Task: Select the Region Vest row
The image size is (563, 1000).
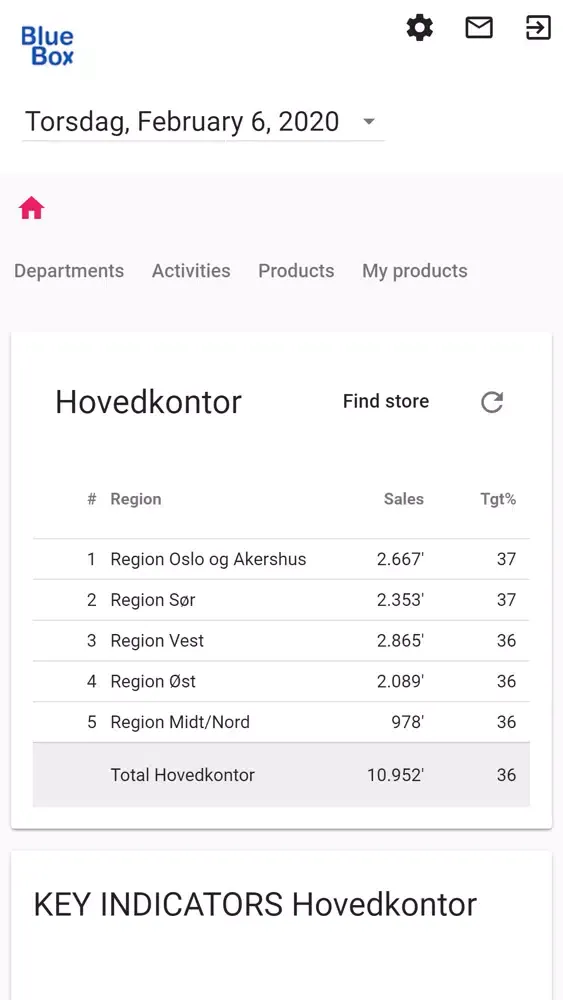Action: (x=281, y=641)
